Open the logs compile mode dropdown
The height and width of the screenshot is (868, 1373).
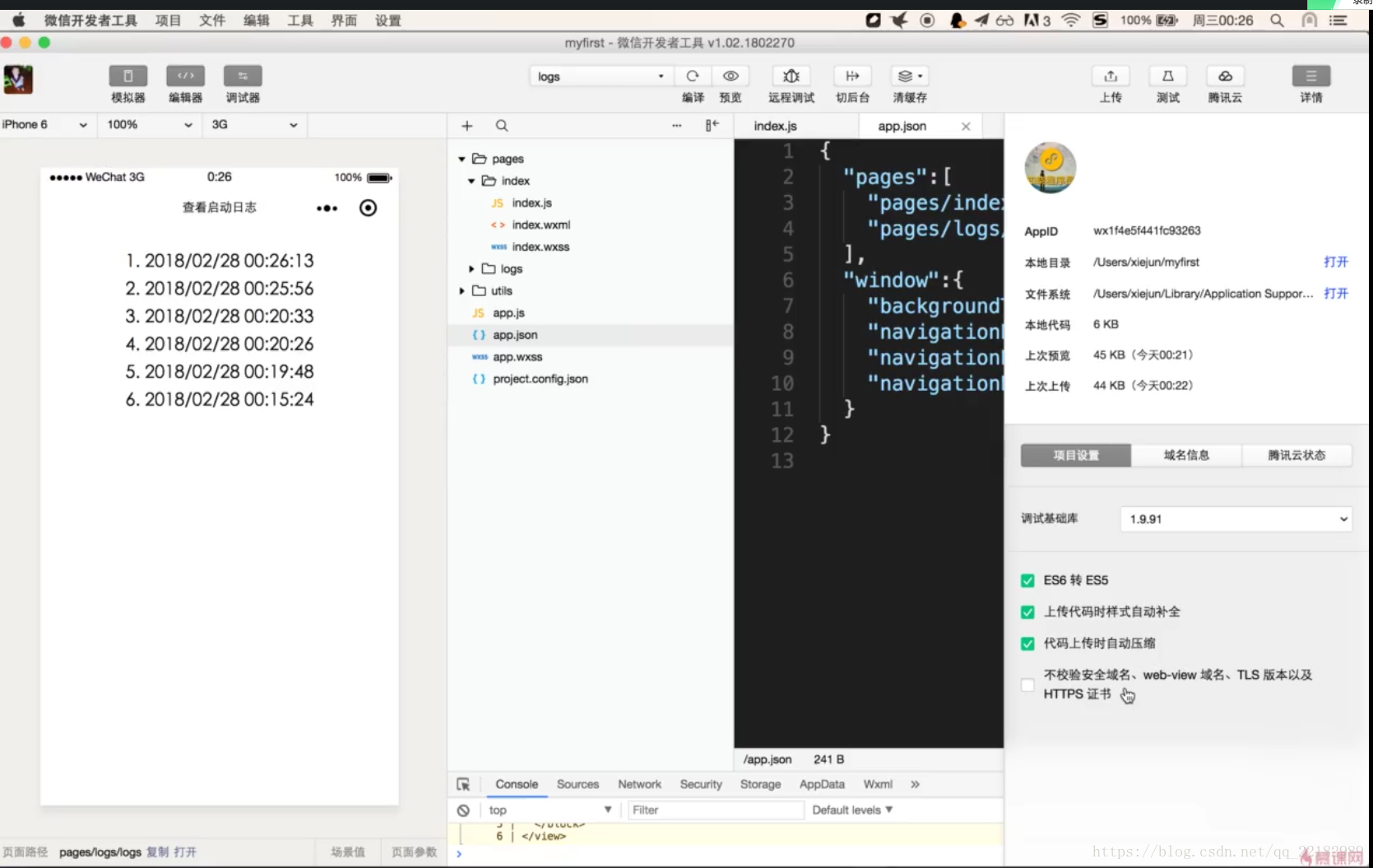601,77
